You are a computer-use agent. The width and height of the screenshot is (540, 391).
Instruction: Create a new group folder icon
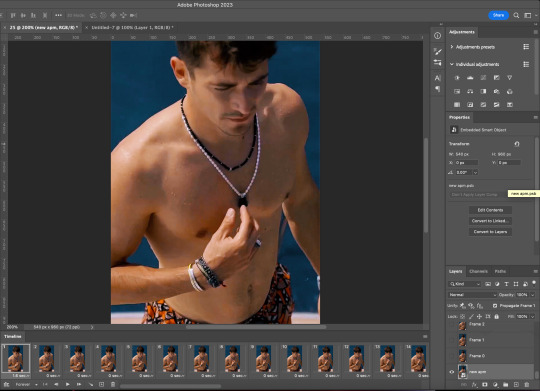point(506,384)
